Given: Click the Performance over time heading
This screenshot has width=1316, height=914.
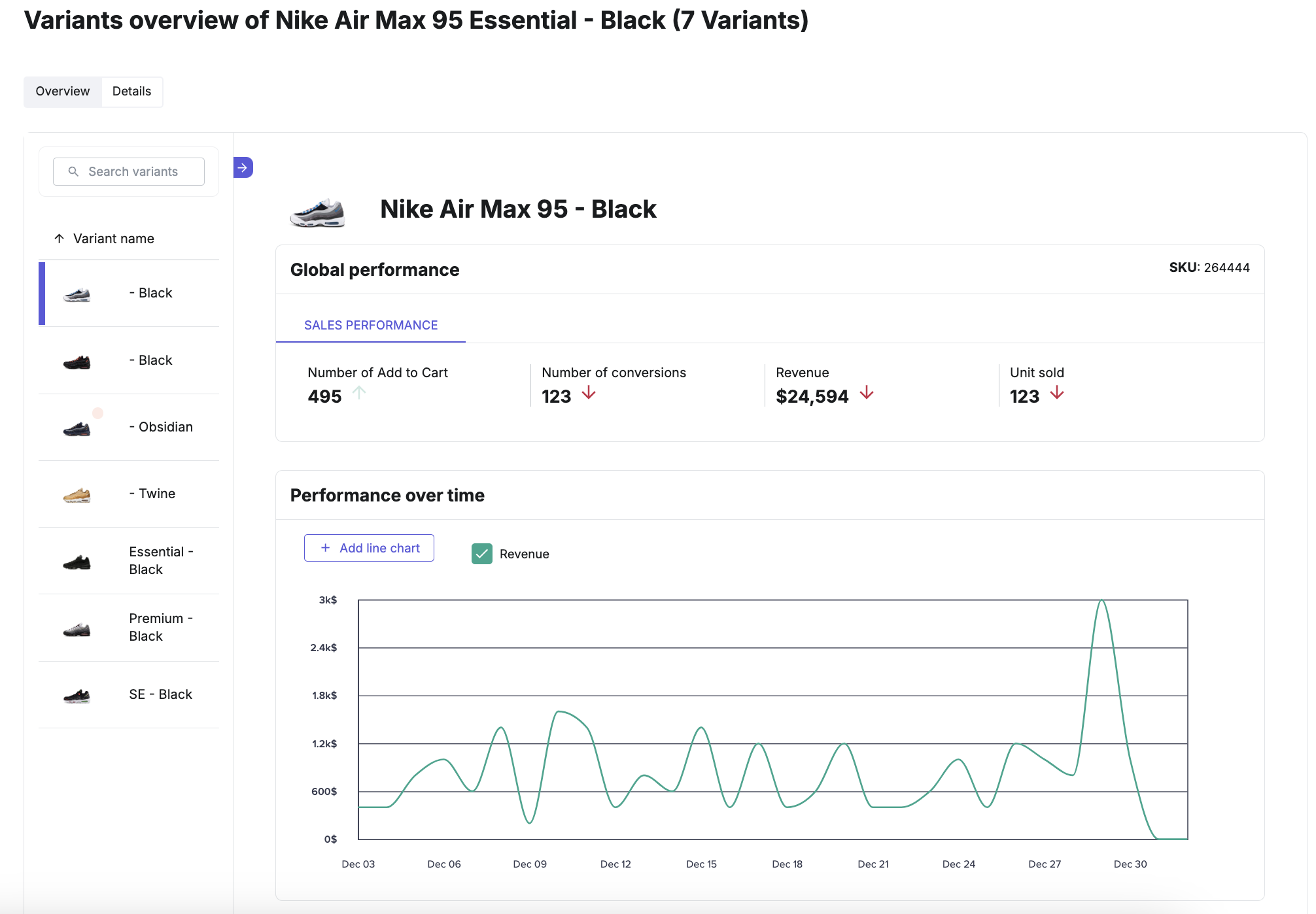Looking at the screenshot, I should tap(387, 495).
